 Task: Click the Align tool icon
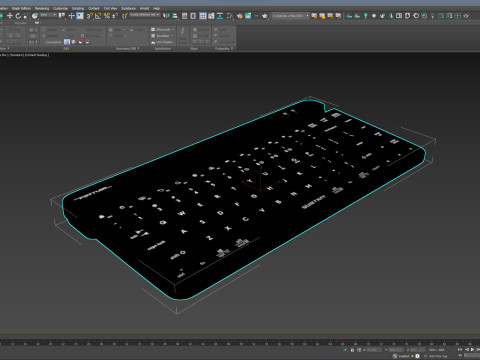pos(175,15)
